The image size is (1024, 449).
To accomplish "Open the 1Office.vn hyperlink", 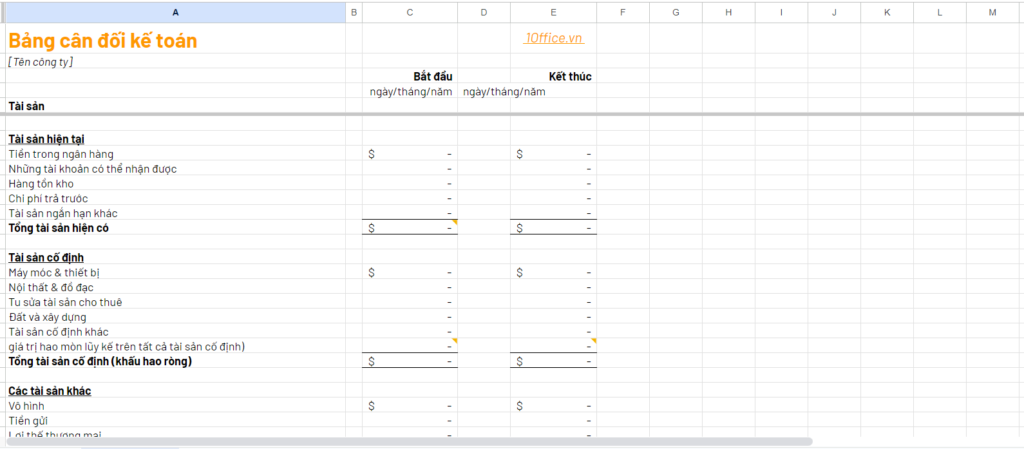I will click(553, 39).
